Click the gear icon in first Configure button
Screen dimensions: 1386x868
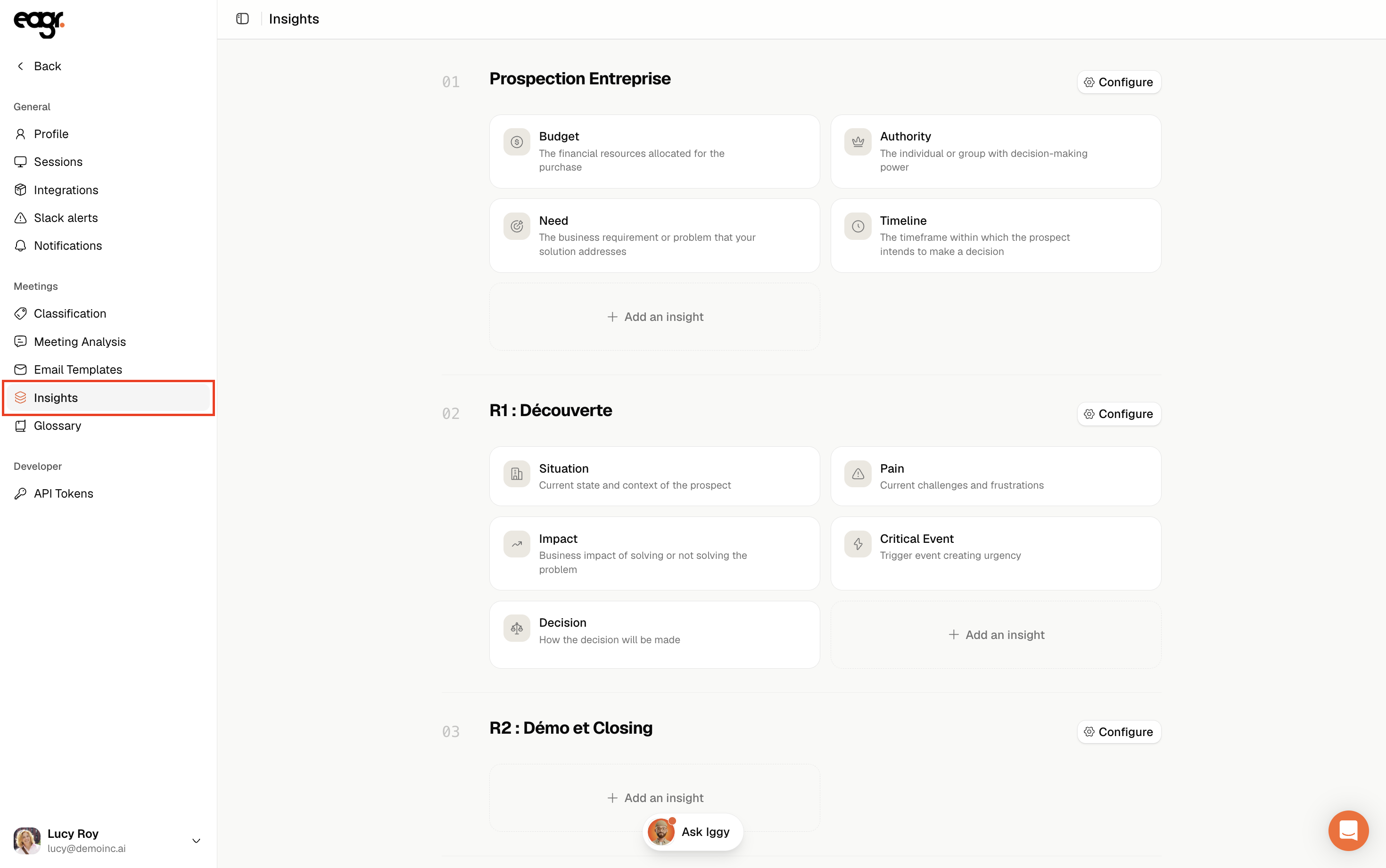1089,82
